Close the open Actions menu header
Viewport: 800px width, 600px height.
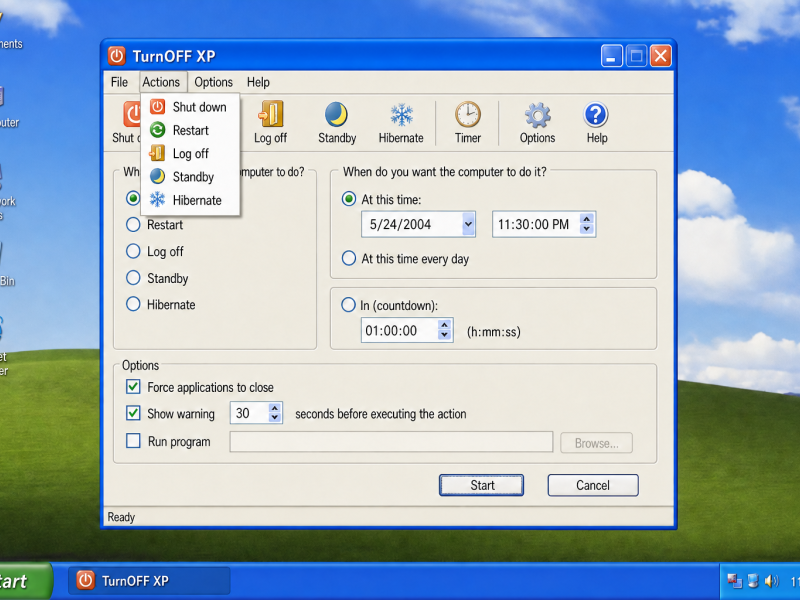coord(161,82)
